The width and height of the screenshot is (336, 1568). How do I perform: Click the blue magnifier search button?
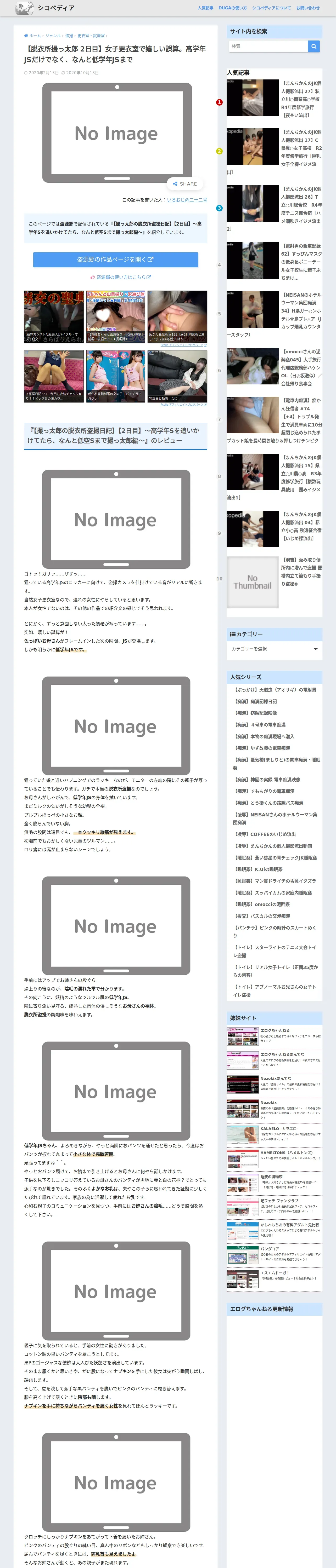(313, 46)
